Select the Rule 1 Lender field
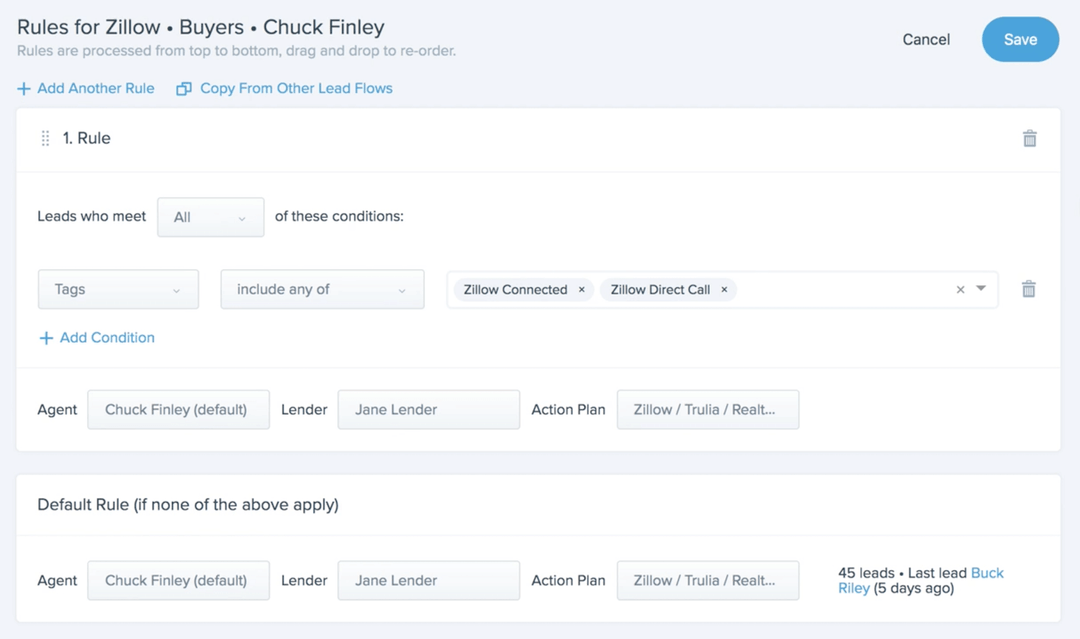Viewport: 1080px width, 639px height. click(428, 409)
